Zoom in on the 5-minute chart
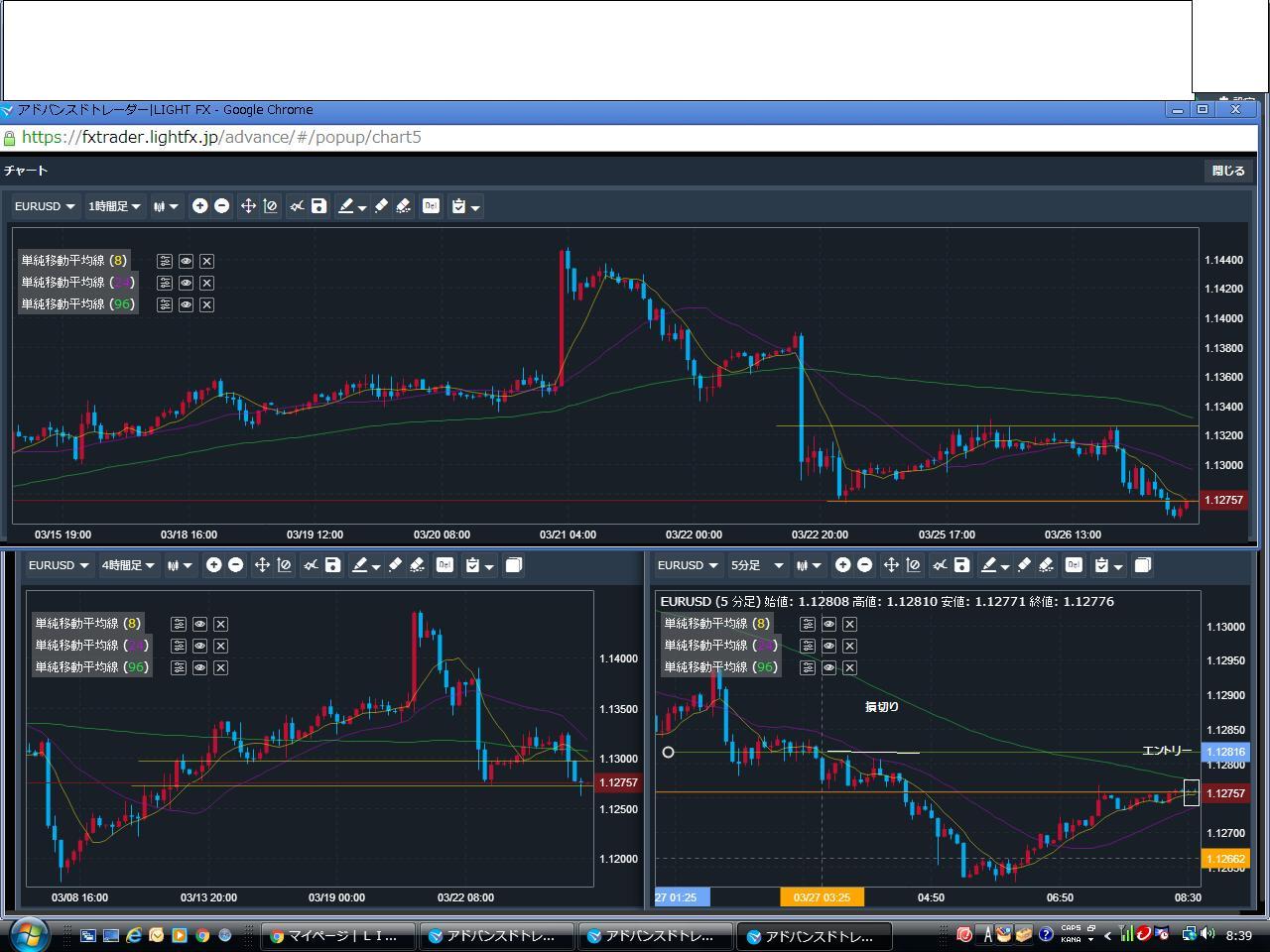The height and width of the screenshot is (952, 1270). point(842,565)
